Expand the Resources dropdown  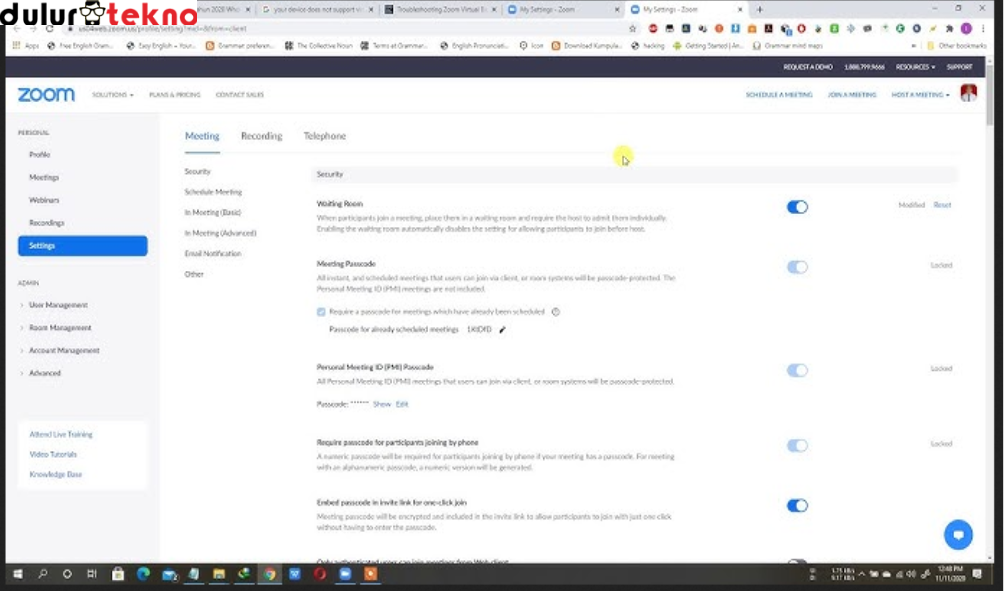click(x=915, y=67)
